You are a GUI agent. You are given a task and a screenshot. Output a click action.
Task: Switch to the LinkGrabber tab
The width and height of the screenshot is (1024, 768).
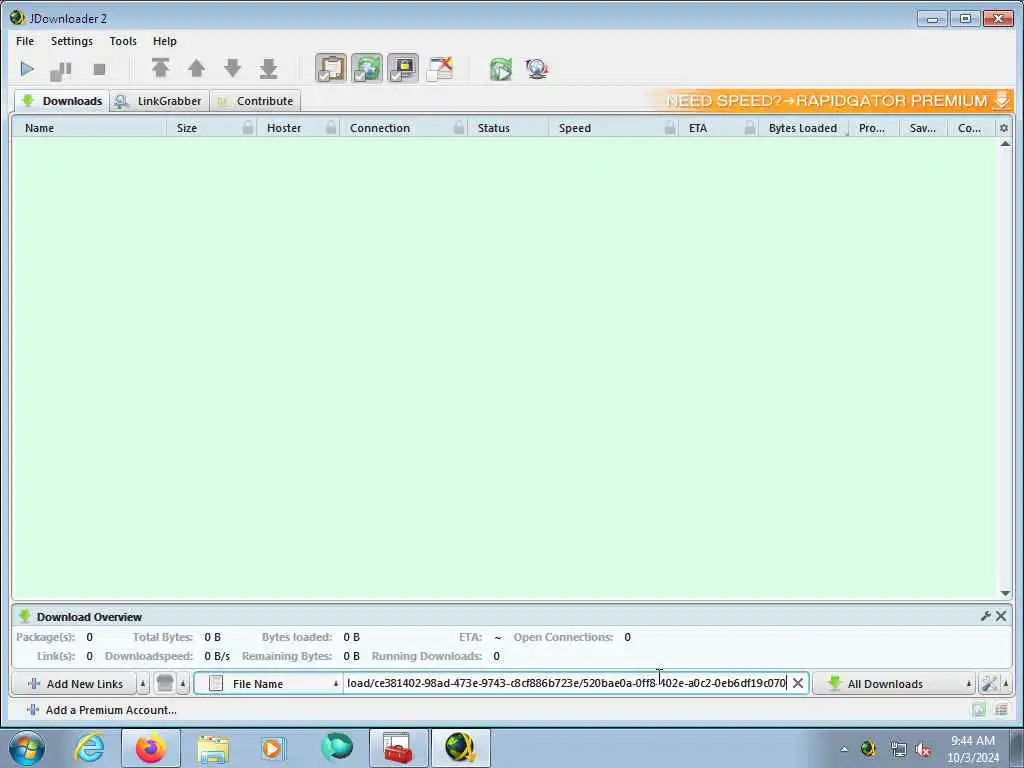(159, 101)
